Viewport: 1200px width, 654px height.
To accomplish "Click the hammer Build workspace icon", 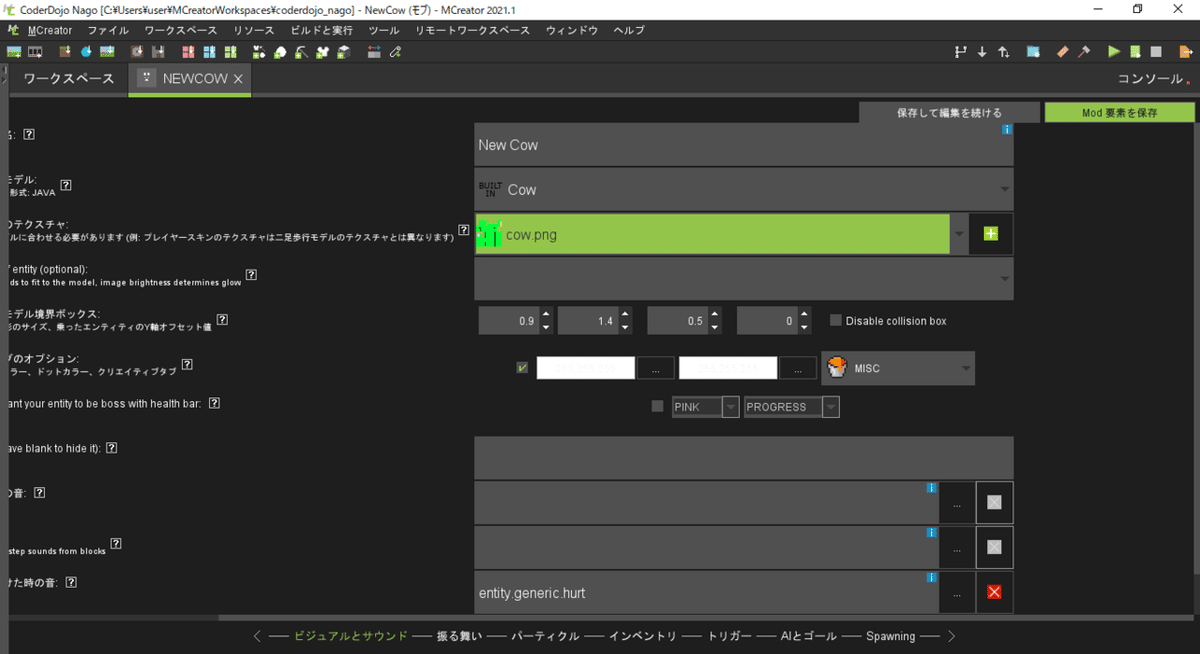I will click(1084, 51).
